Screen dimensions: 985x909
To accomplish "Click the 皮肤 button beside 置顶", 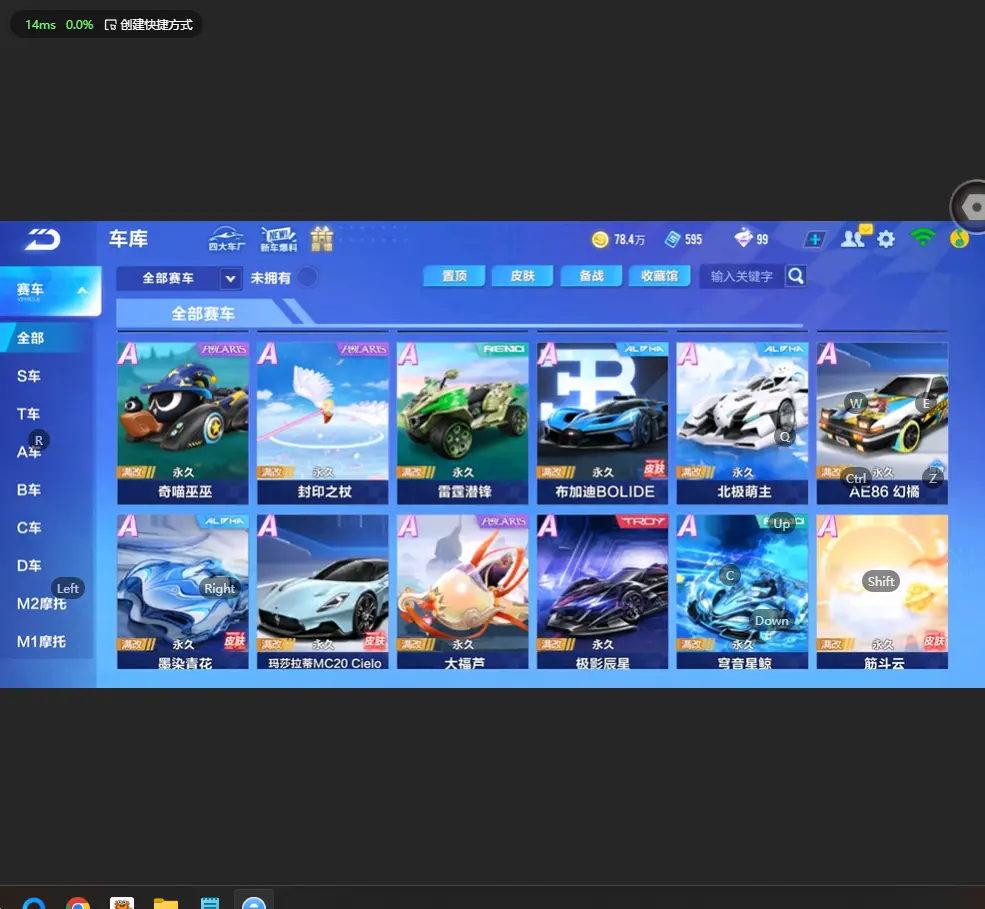I will pyautogui.click(x=523, y=276).
